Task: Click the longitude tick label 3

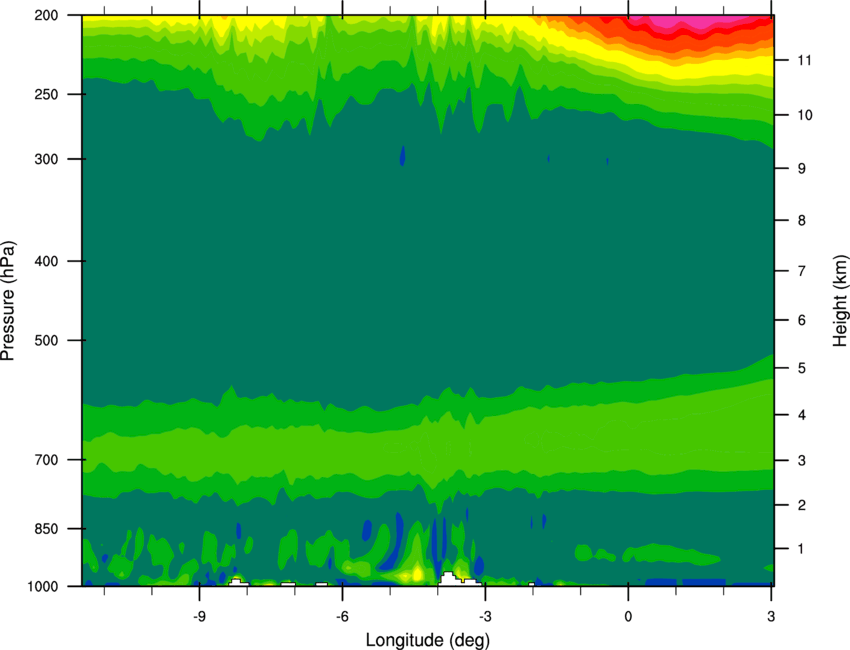Action: pos(771,616)
